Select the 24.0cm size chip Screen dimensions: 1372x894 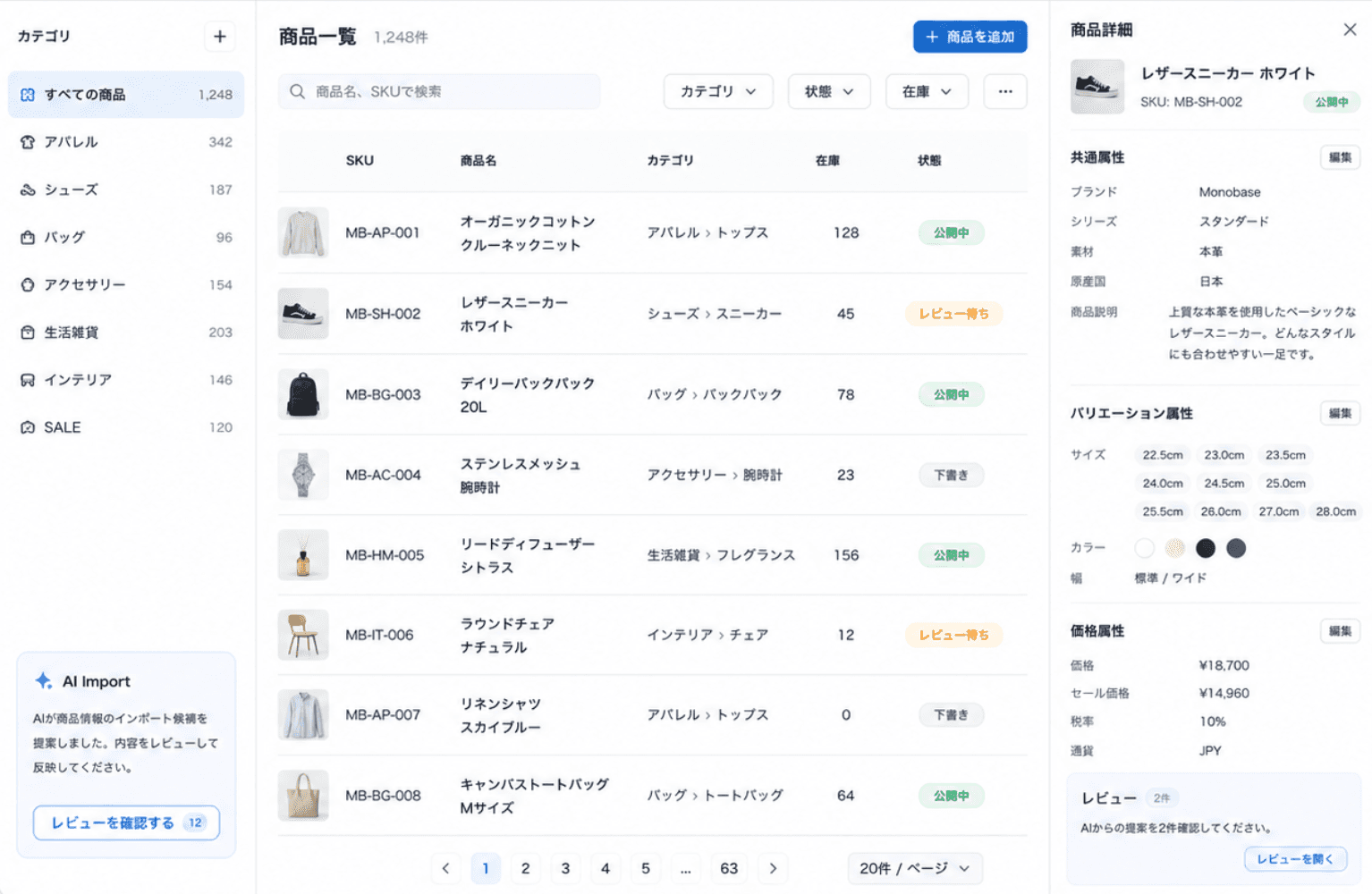coord(1163,484)
